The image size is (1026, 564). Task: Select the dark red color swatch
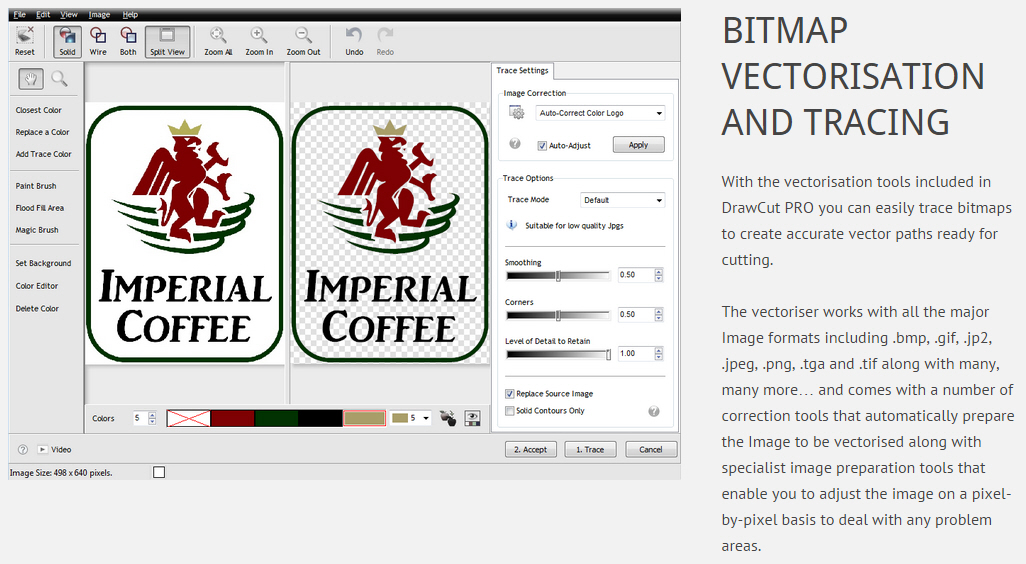tap(232, 418)
